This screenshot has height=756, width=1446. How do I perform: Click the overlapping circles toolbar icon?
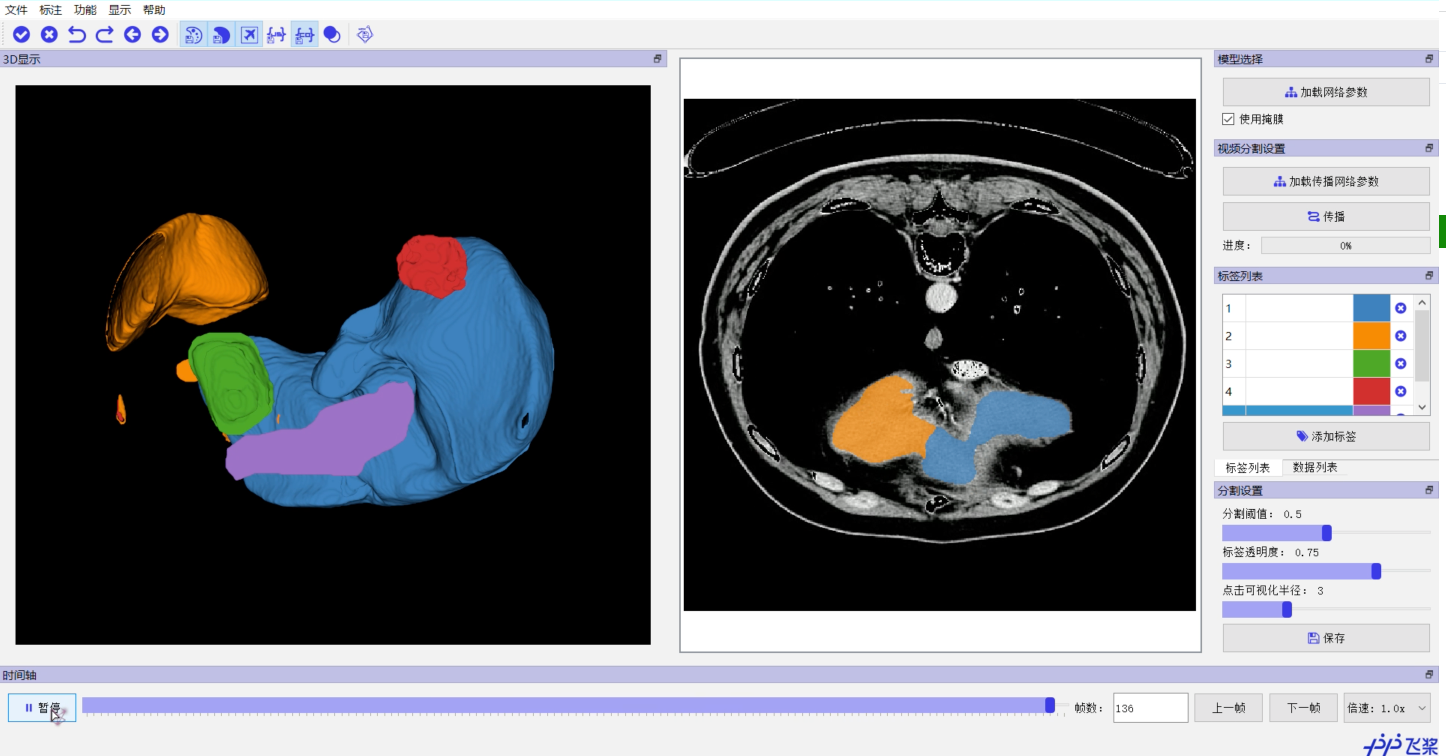[x=332, y=35]
